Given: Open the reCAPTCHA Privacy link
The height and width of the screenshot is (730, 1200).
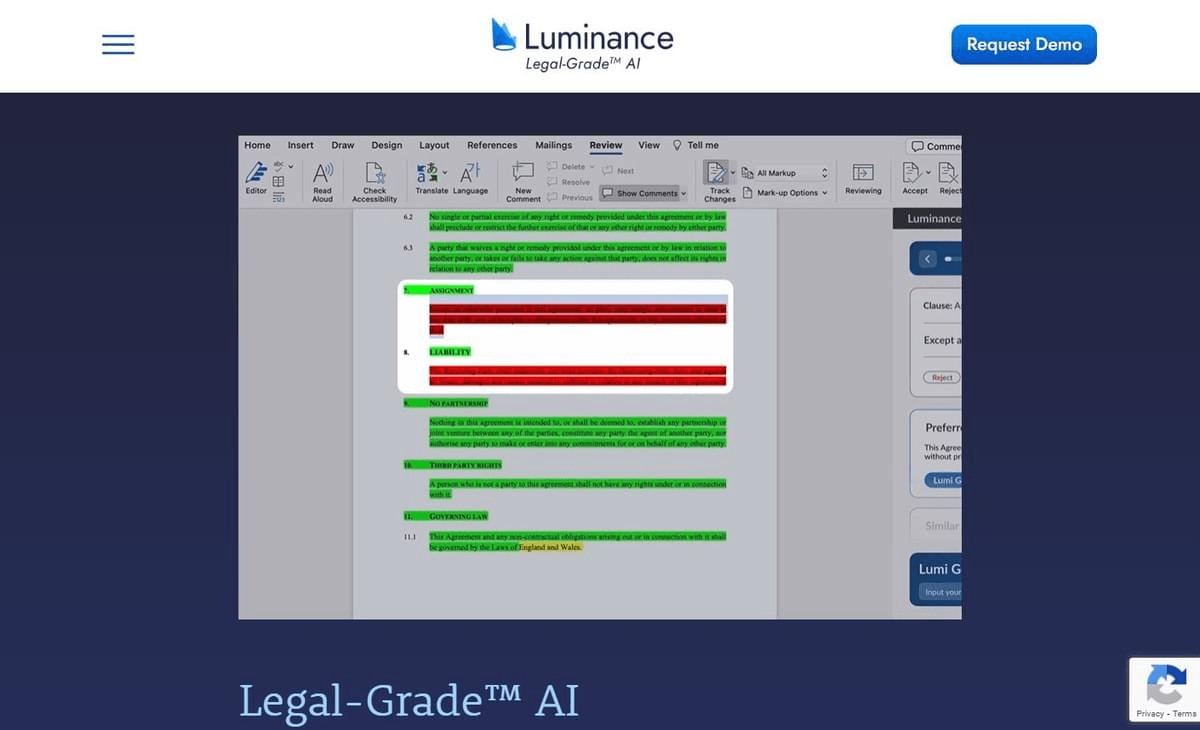Looking at the screenshot, I should pos(1150,714).
